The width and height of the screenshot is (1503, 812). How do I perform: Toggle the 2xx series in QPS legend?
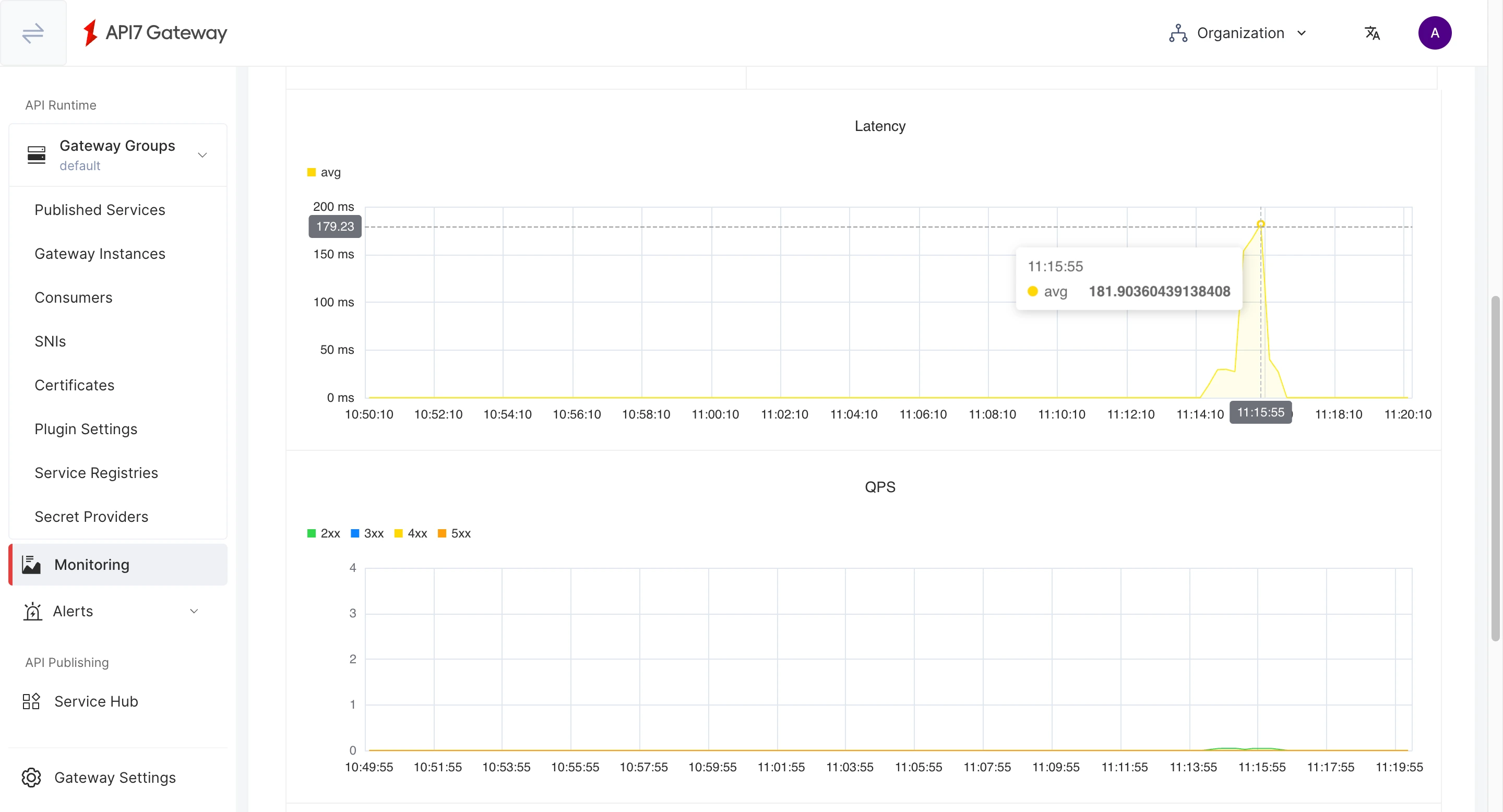(x=324, y=534)
